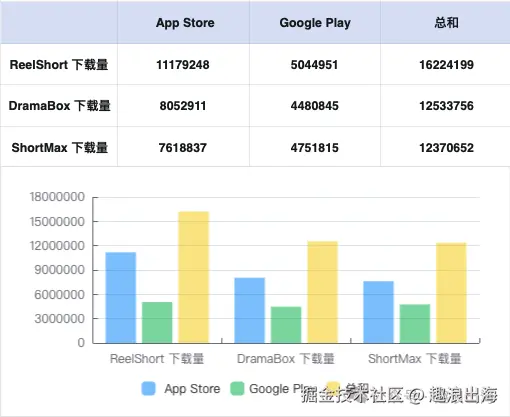Select the ShortMax 下载量 row label
The width and height of the screenshot is (510, 417).
pos(60,147)
